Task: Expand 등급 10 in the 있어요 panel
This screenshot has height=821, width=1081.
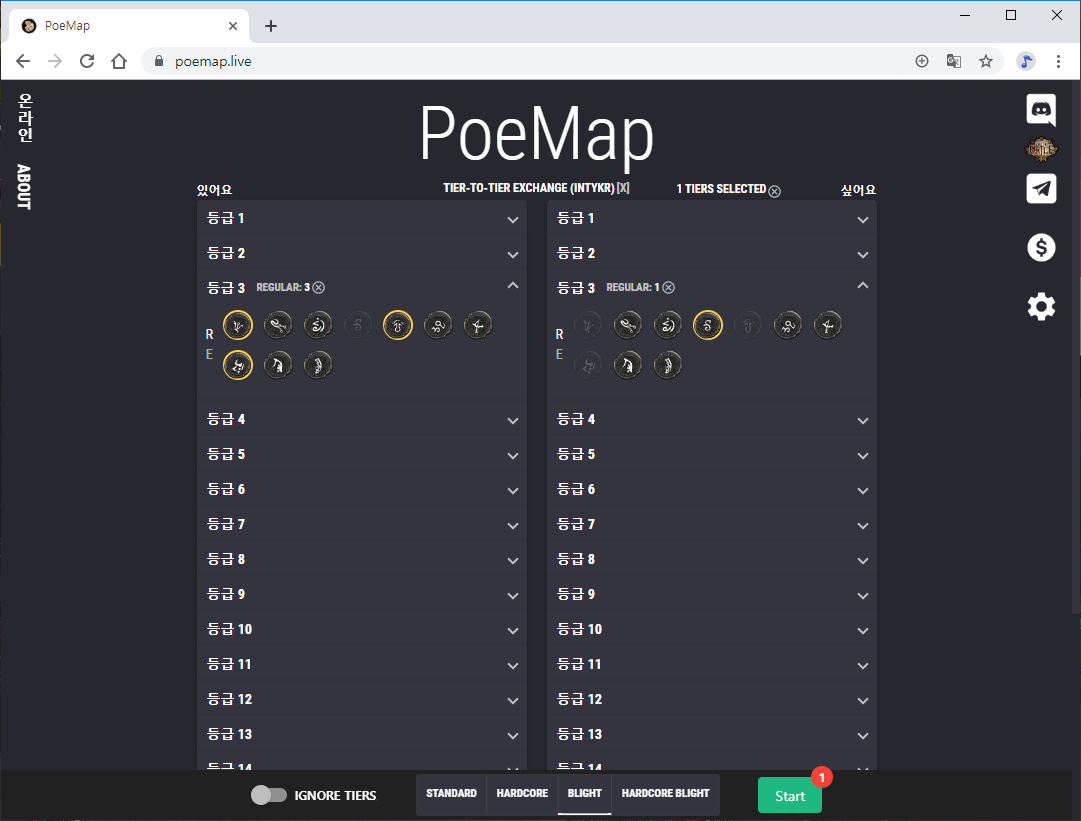Action: pos(362,629)
